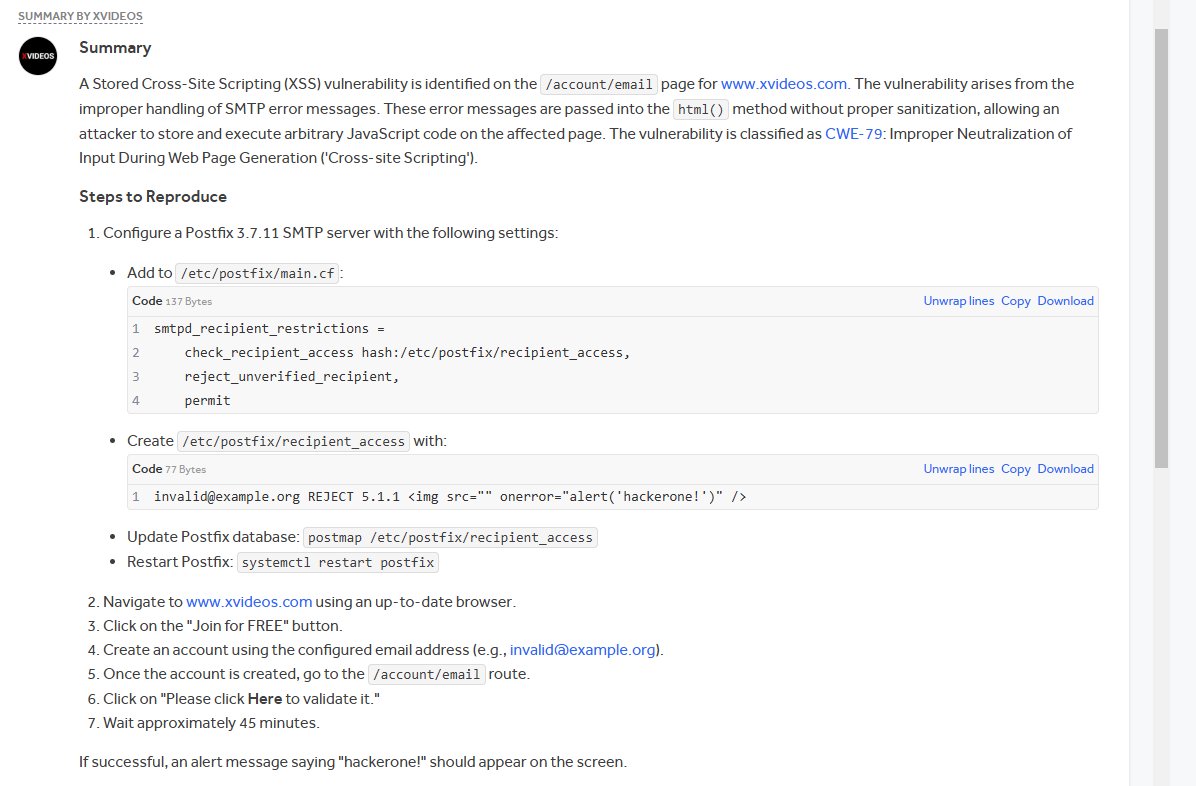The image size is (1196, 786).
Task: Click the 'html()' inline code
Action: pos(700,109)
